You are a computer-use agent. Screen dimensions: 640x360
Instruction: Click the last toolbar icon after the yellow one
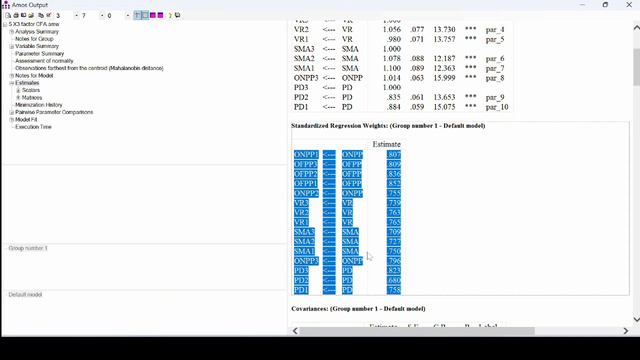coord(178,16)
